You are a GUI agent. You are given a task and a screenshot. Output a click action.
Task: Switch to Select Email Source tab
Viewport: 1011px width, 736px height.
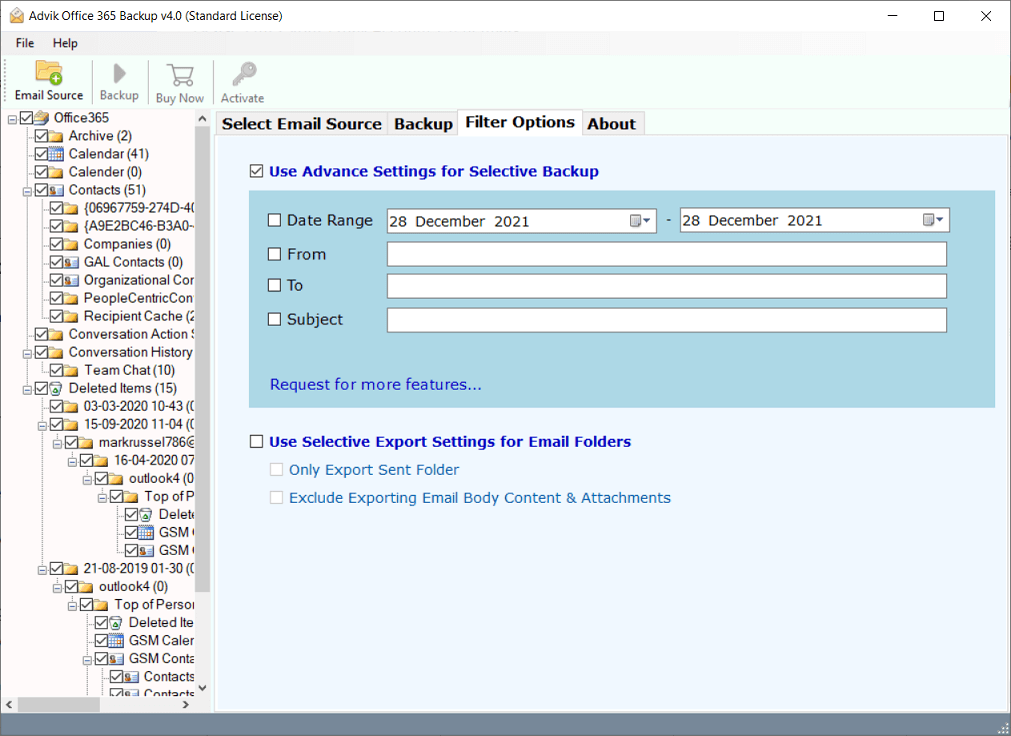(x=302, y=124)
